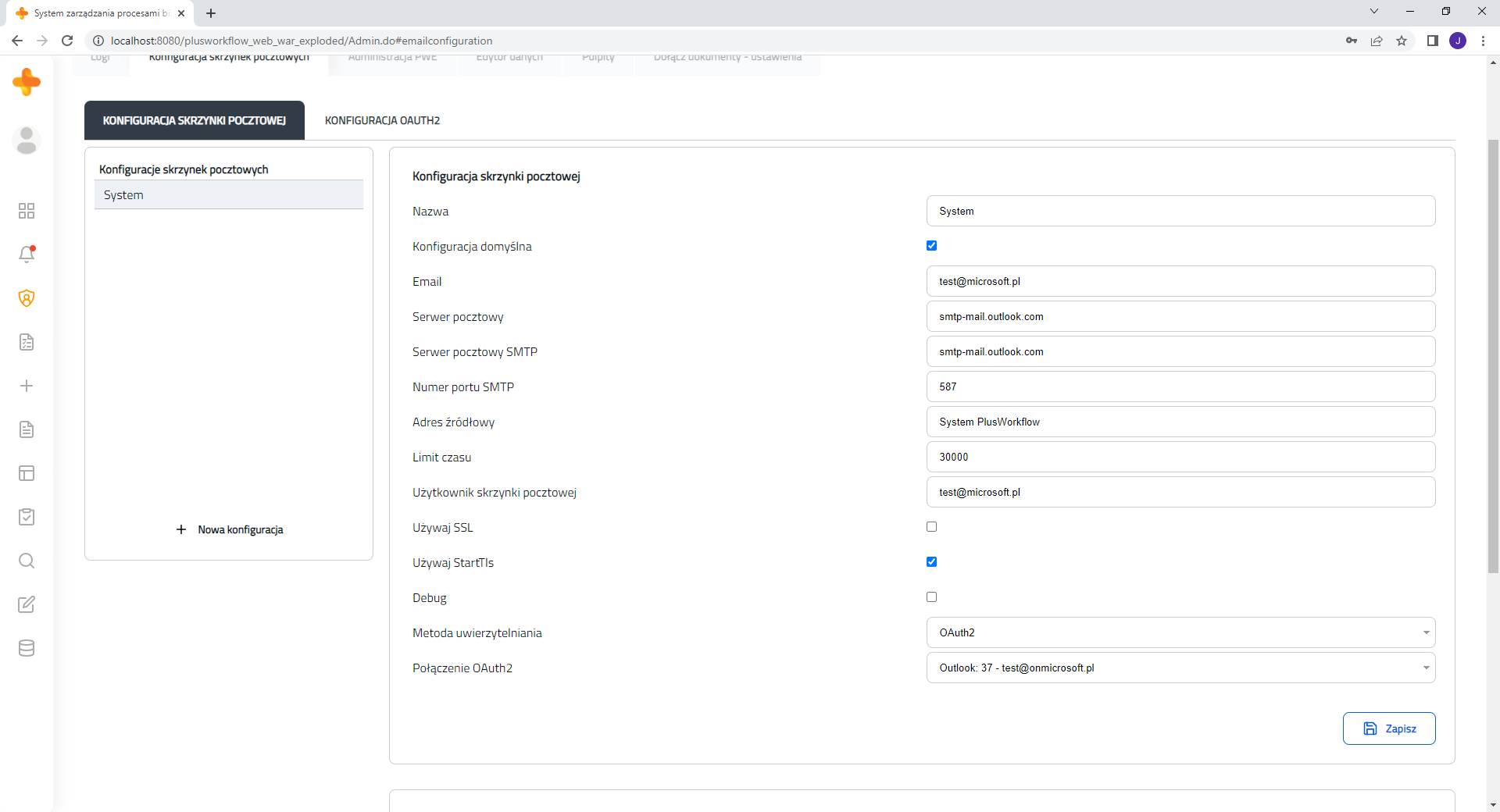Viewport: 1500px width, 812px height.
Task: Switch to Konfiguracja skrzynki pocztowej tab
Action: (195, 120)
